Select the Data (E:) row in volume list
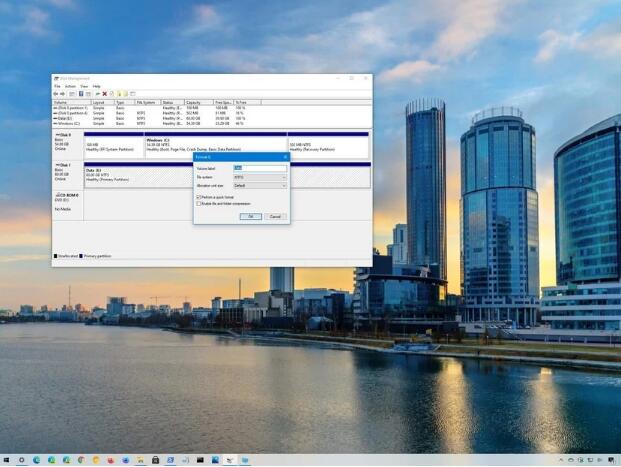 click(150, 118)
